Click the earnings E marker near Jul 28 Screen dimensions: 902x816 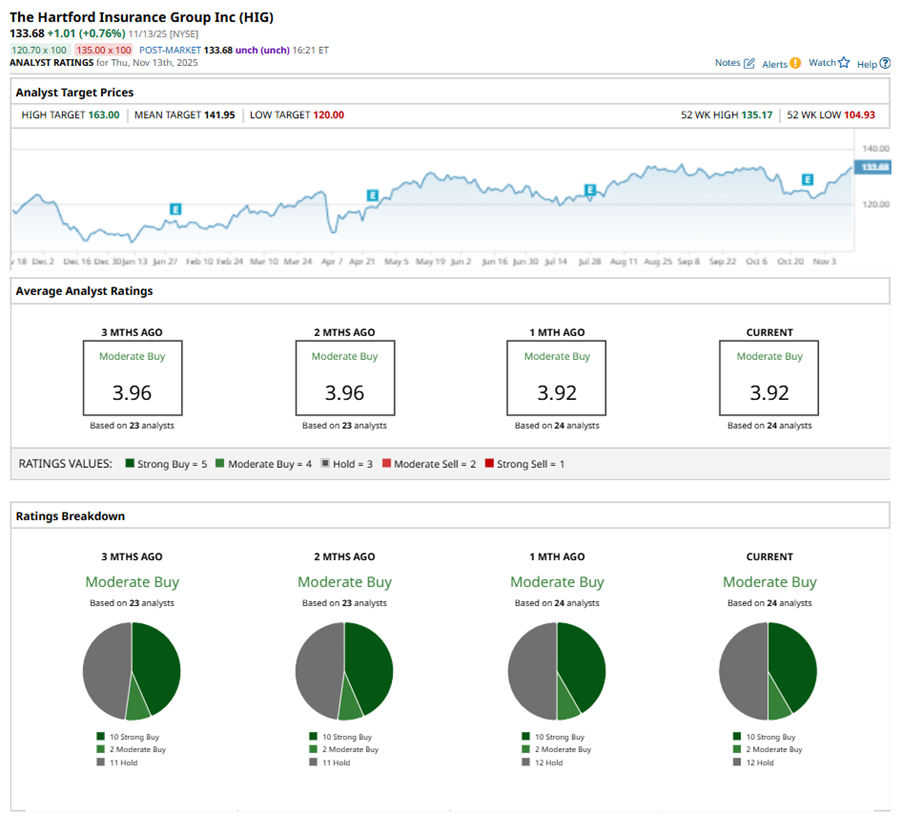point(590,189)
